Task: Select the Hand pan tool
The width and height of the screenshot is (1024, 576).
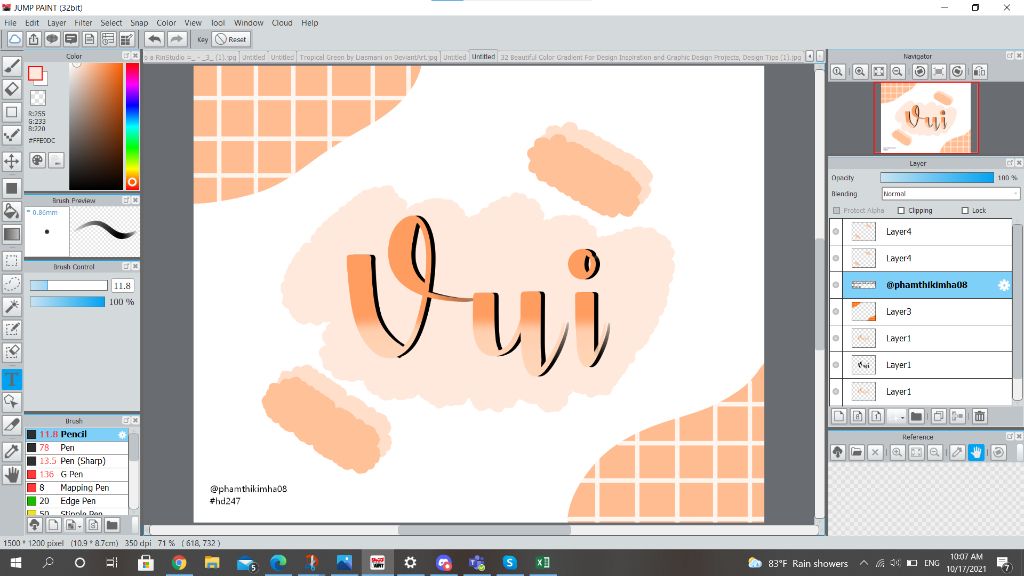Action: [12, 474]
